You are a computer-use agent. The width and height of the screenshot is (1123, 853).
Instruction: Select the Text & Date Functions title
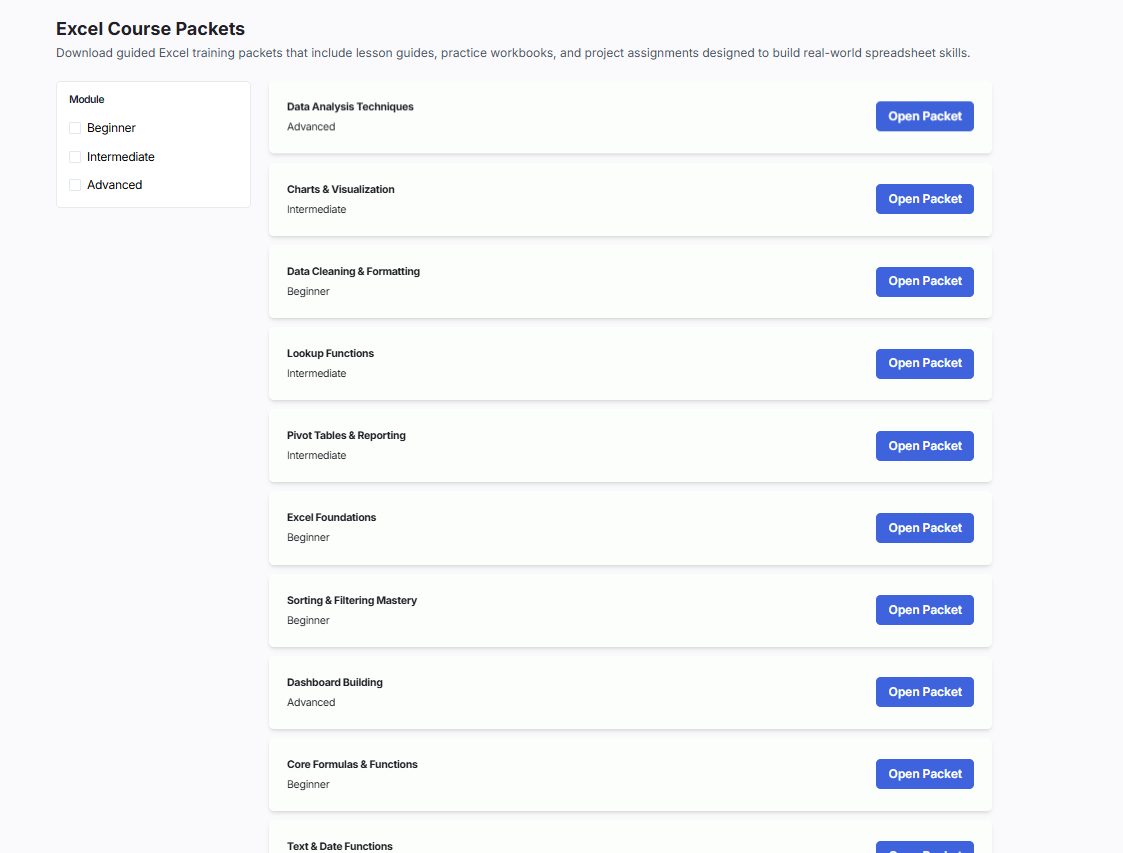pyautogui.click(x=339, y=846)
